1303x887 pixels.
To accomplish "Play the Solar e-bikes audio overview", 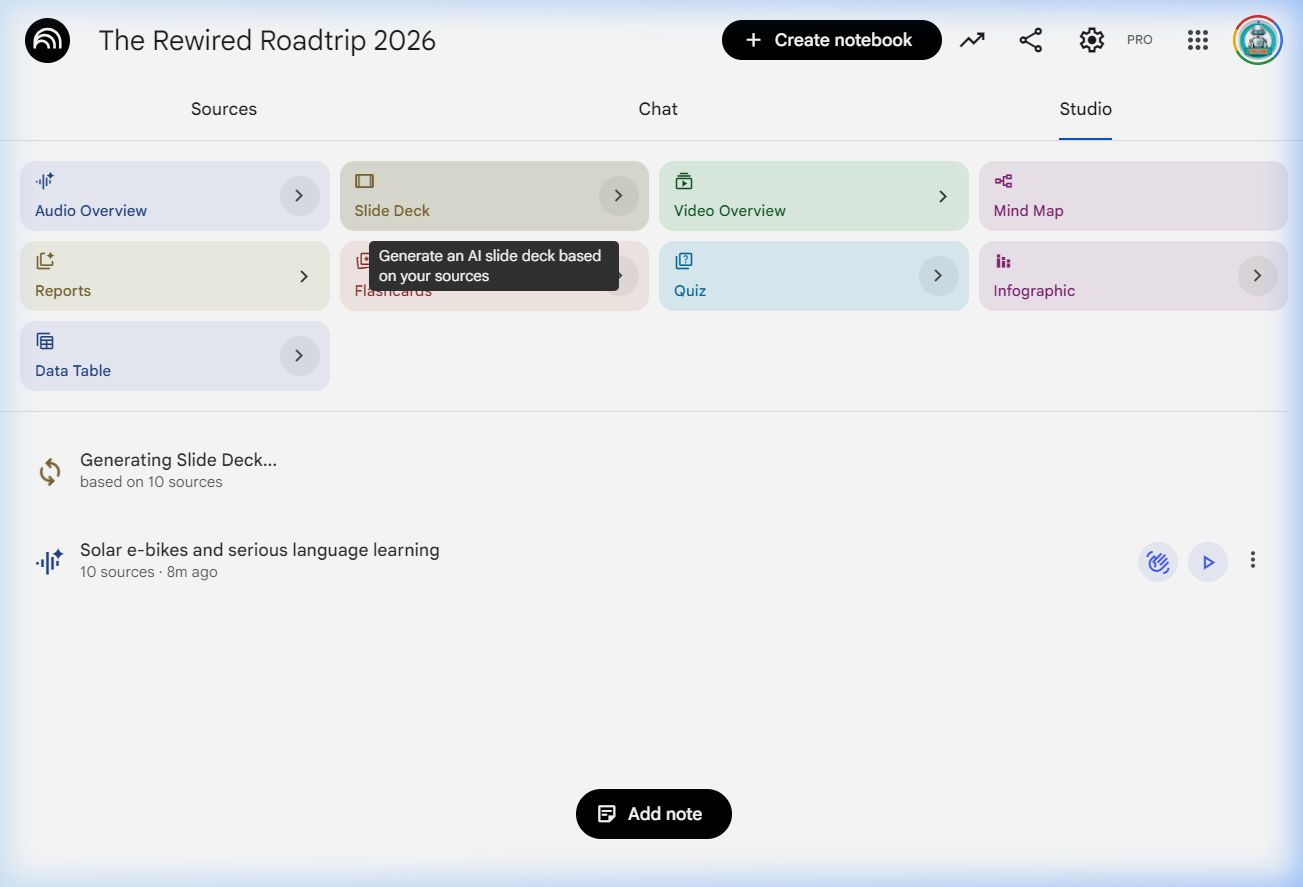I will pyautogui.click(x=1208, y=562).
